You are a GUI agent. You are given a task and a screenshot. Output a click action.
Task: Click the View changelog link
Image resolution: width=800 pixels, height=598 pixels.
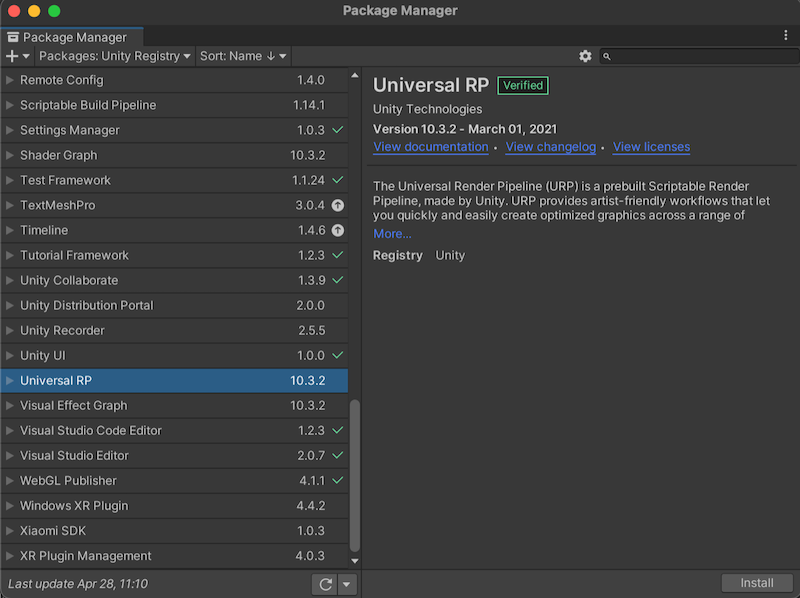(x=550, y=147)
